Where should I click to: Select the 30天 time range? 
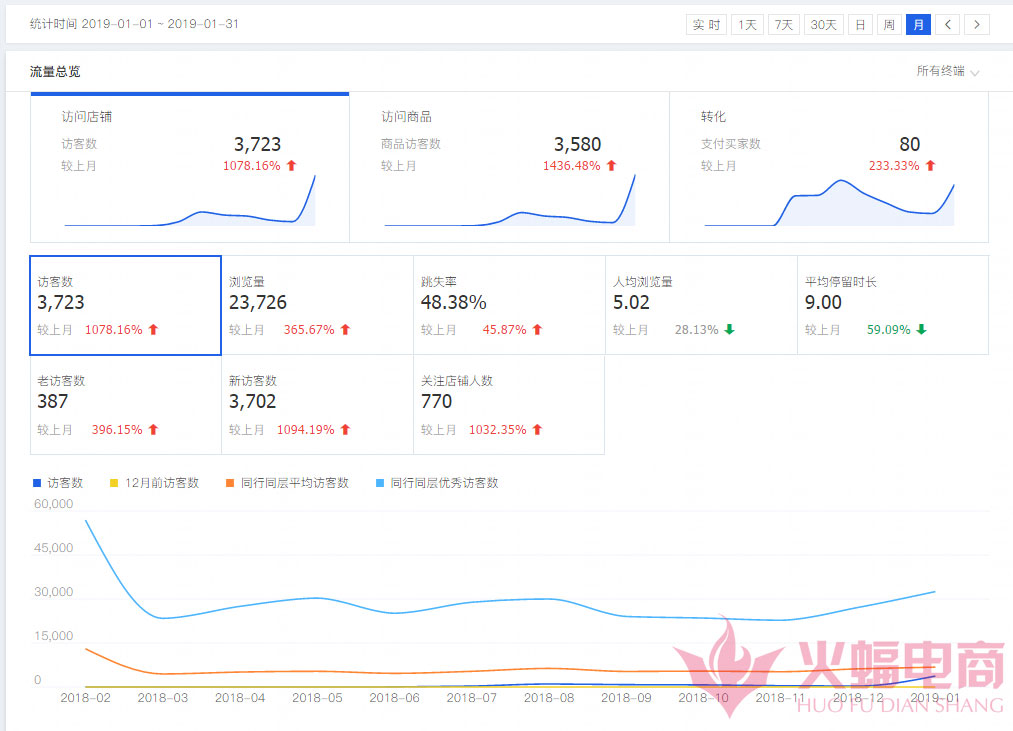click(824, 25)
